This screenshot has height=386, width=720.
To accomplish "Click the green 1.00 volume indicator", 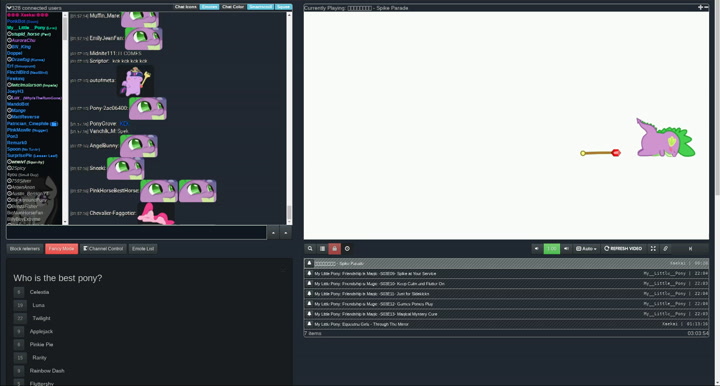I will click(x=551, y=248).
